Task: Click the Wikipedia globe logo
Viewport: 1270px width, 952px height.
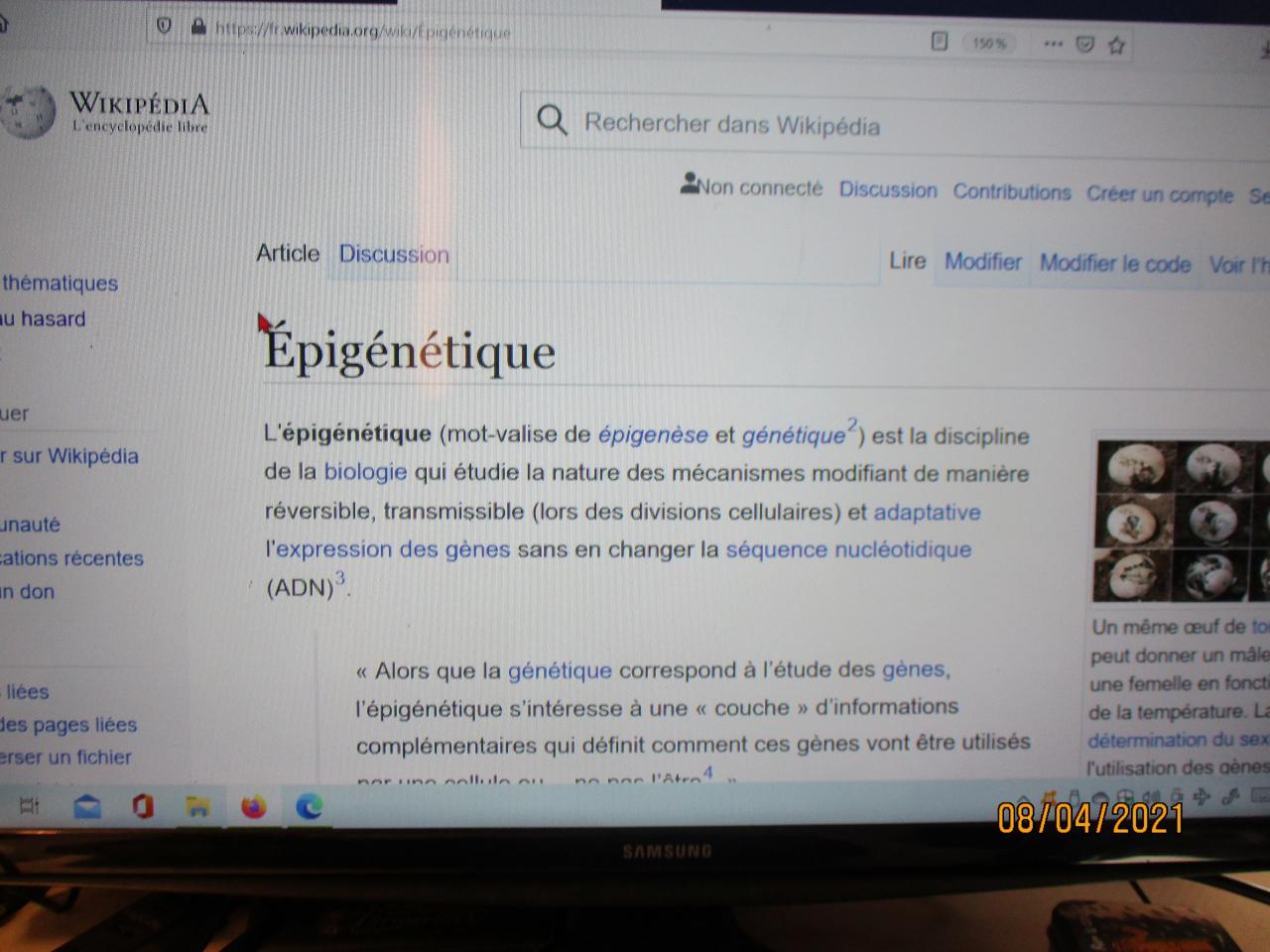Action: click(27, 111)
